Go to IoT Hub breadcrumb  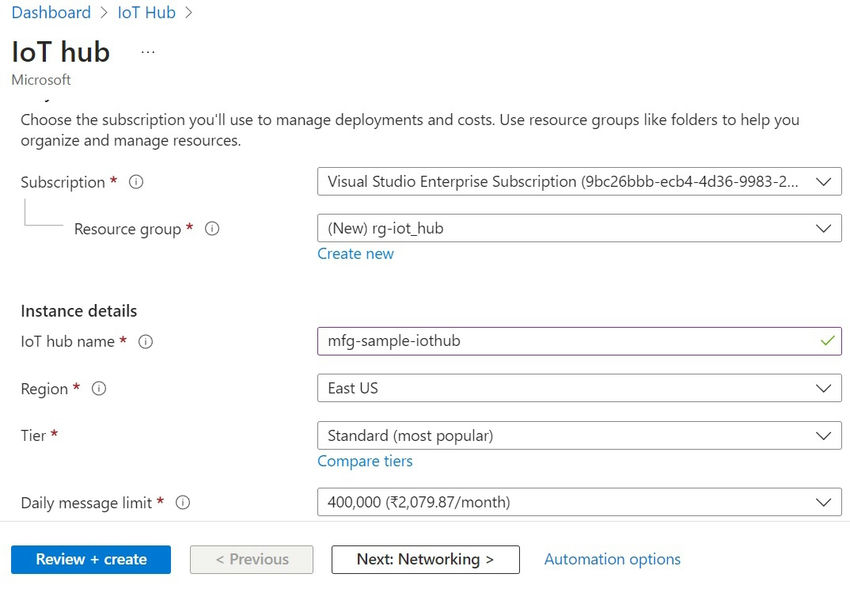pyautogui.click(x=146, y=13)
